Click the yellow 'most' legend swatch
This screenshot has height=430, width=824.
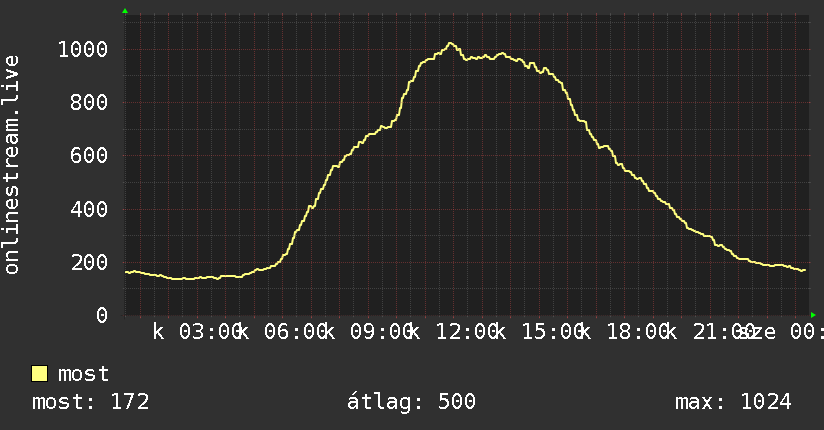click(39, 374)
